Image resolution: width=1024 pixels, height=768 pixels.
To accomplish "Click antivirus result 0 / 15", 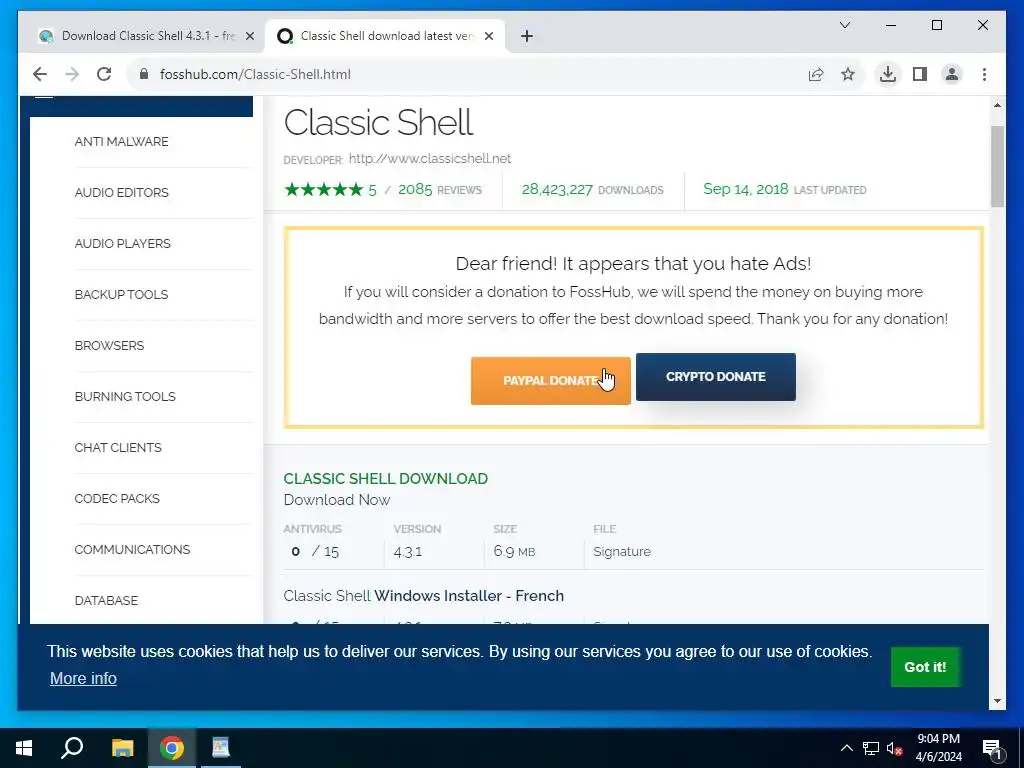I will 315,551.
